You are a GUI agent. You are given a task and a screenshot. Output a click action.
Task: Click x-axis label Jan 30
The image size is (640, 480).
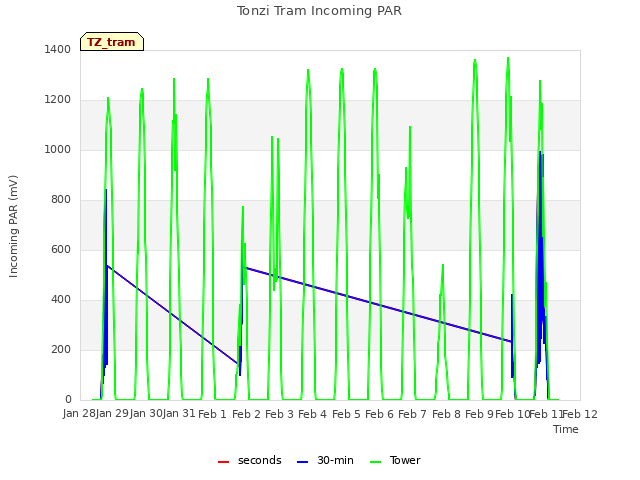146,414
